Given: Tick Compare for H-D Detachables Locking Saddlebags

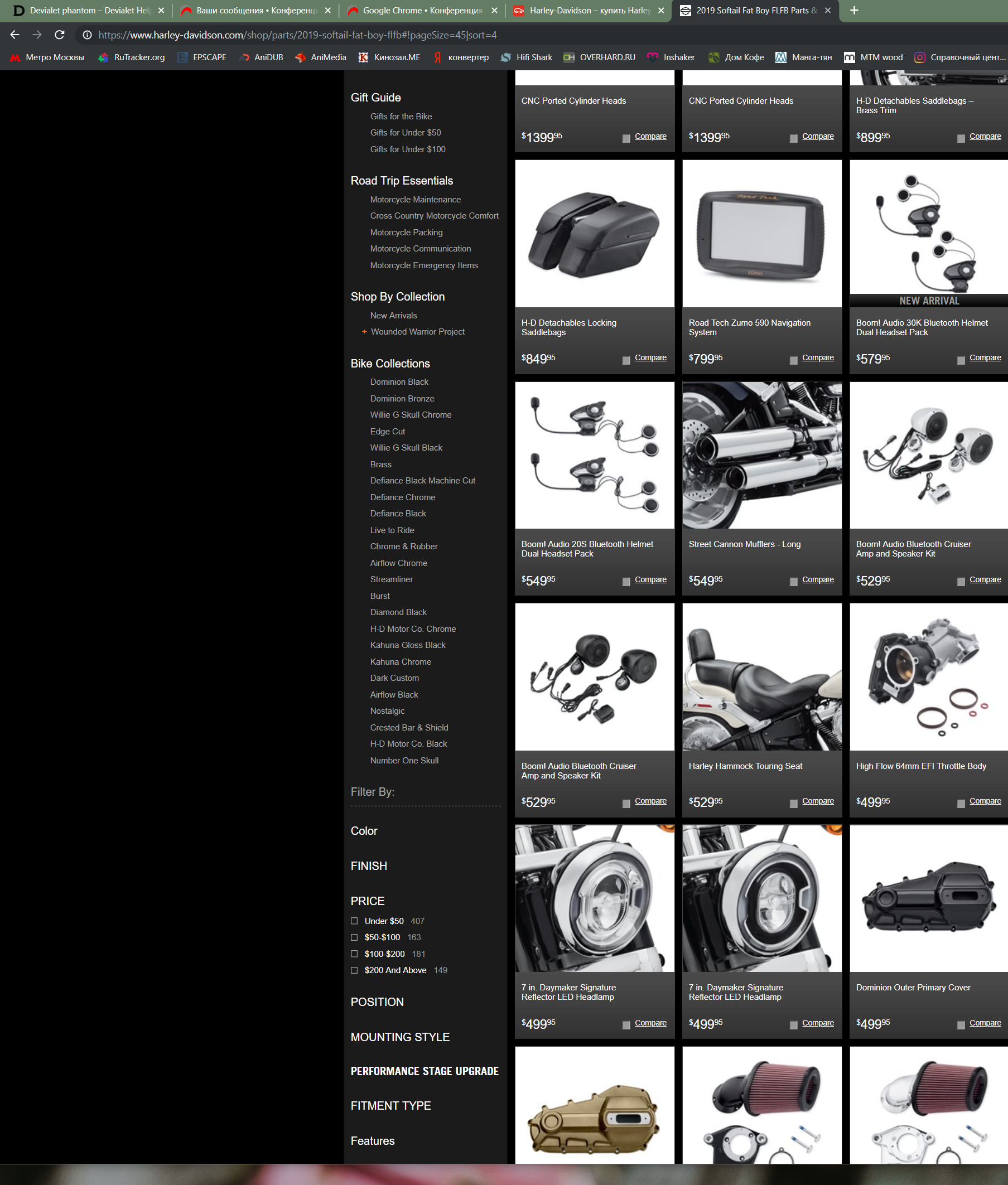Looking at the screenshot, I should point(626,360).
